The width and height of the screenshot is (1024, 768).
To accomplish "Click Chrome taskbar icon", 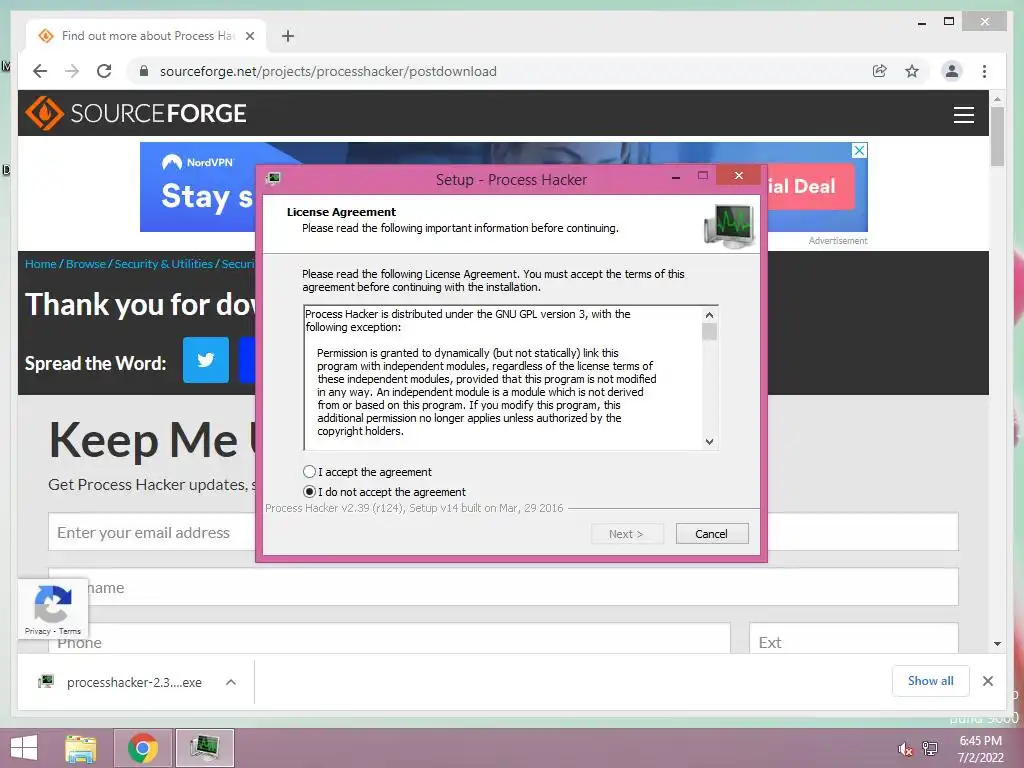I will click(x=143, y=748).
